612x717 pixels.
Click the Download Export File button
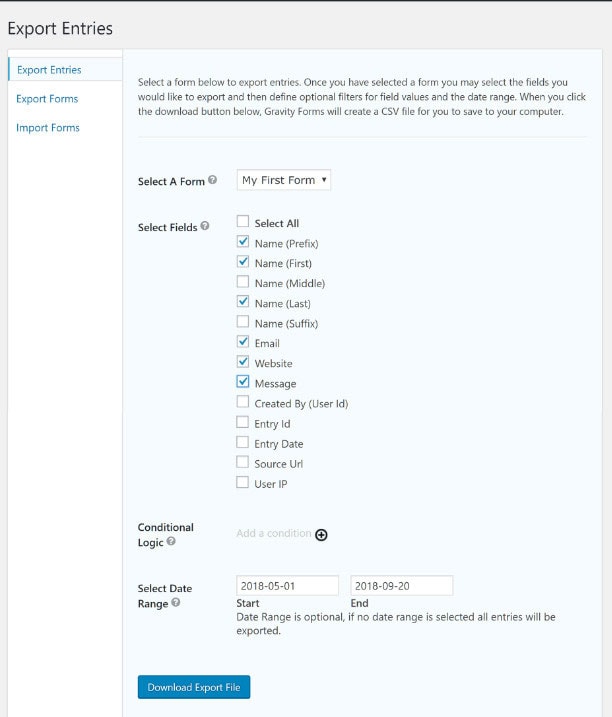pyautogui.click(x=194, y=687)
